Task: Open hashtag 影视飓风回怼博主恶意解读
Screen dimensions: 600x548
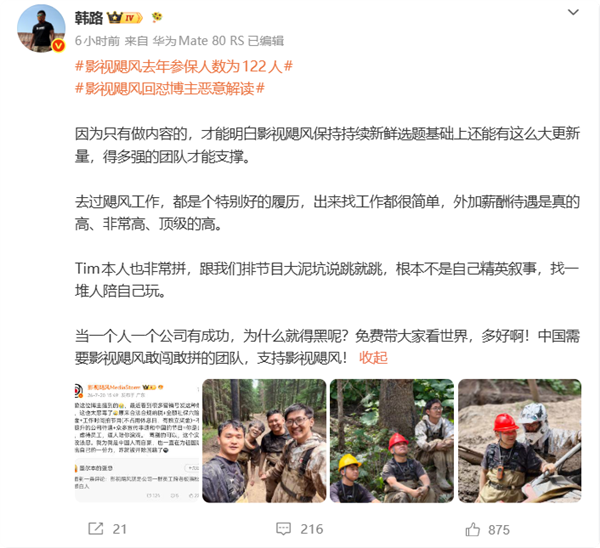Action: tap(170, 89)
